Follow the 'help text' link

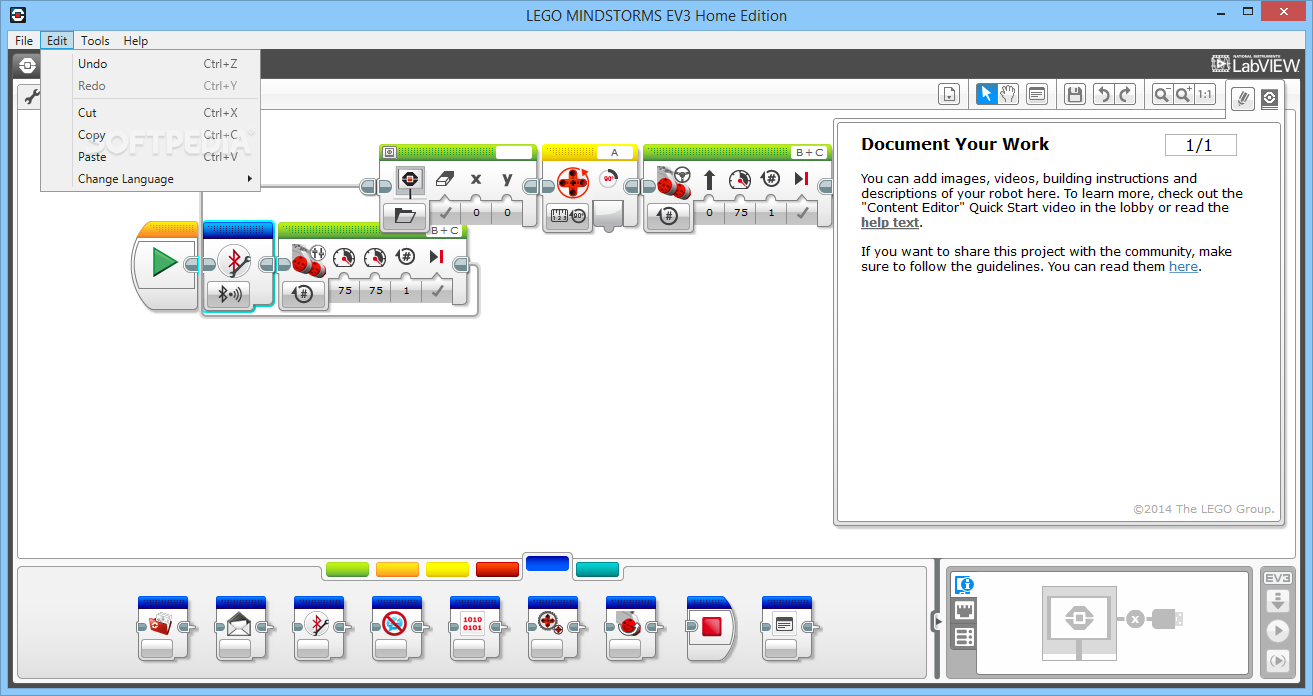pyautogui.click(x=890, y=223)
